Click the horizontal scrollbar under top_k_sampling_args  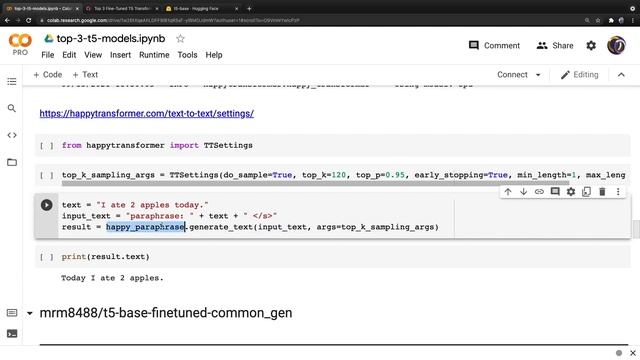[315, 183]
